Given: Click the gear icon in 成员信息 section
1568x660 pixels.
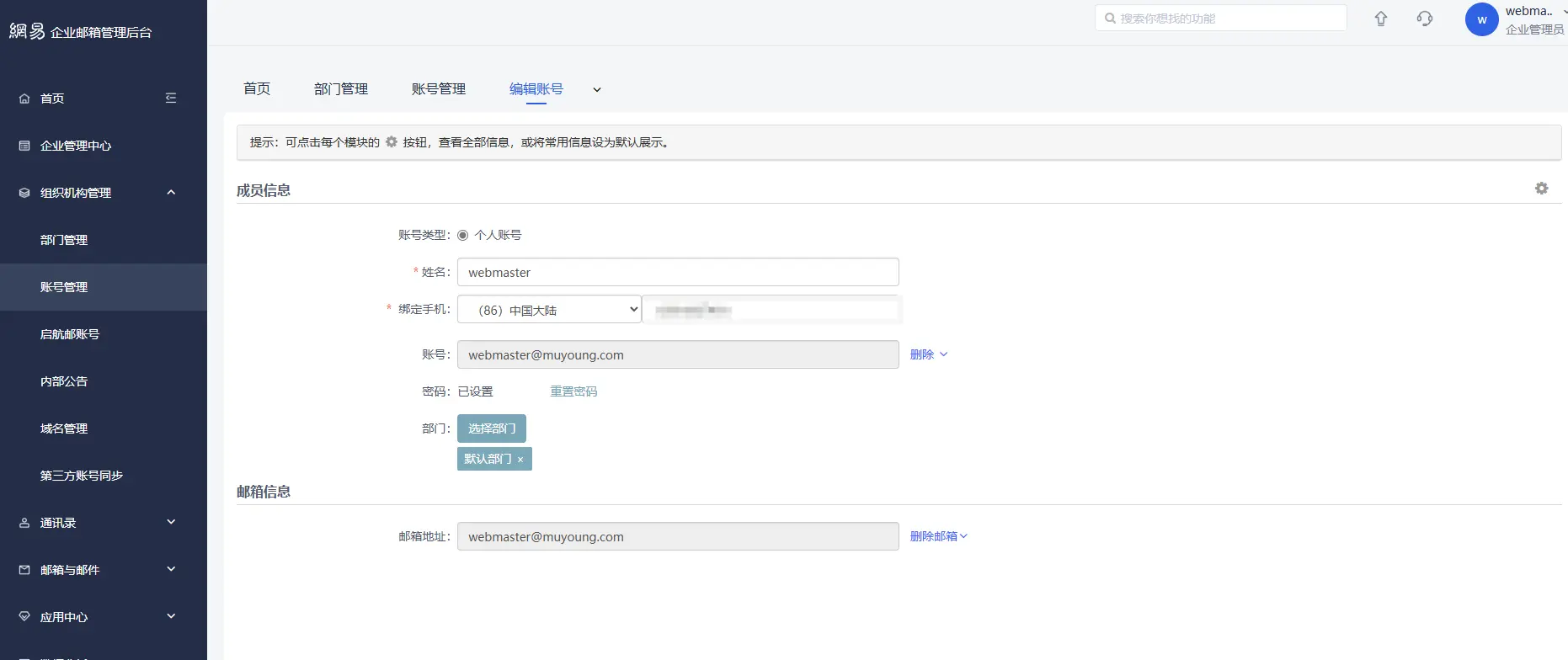Looking at the screenshot, I should pyautogui.click(x=1541, y=189).
